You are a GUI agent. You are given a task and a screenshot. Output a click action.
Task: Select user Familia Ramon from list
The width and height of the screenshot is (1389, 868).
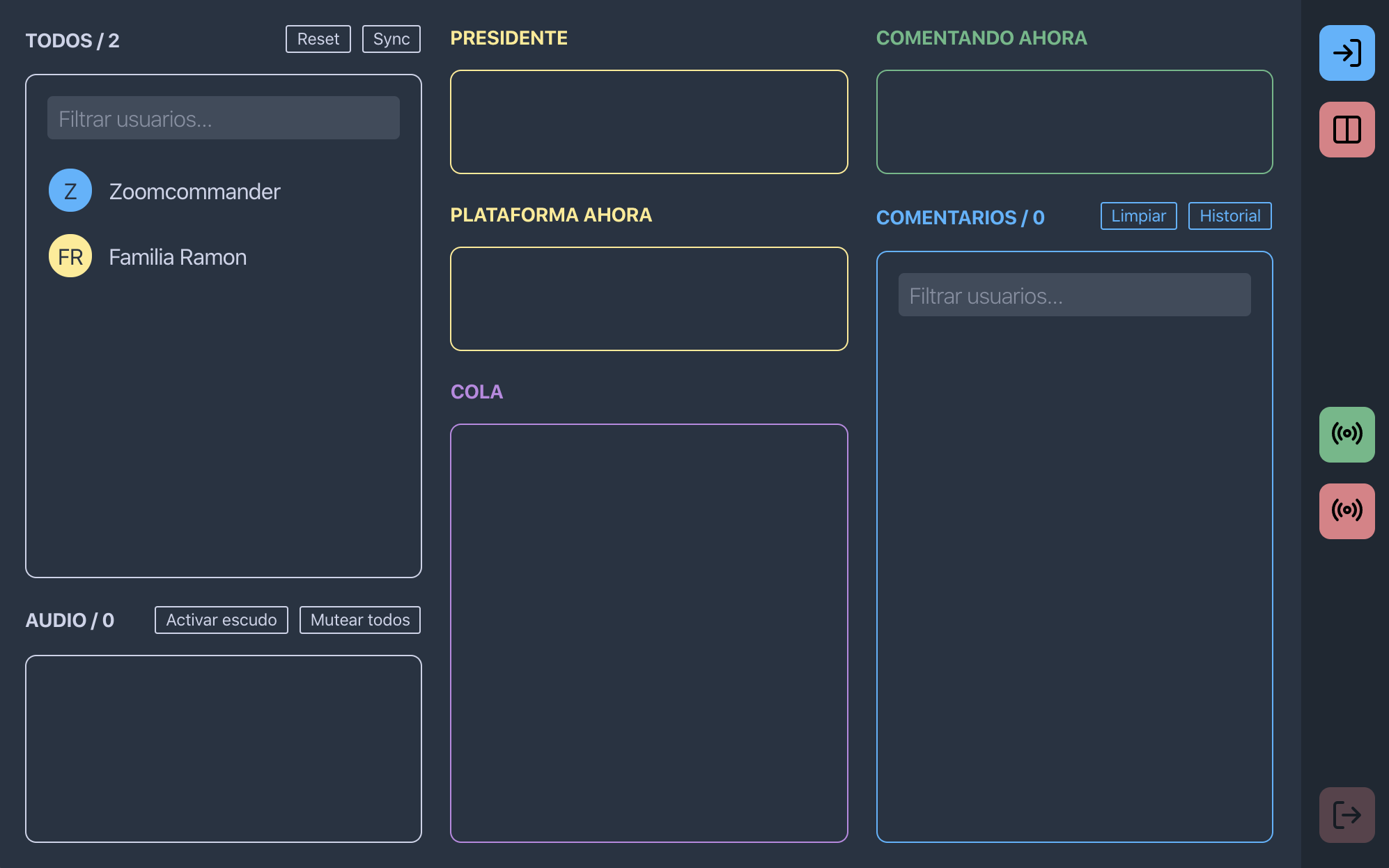[x=178, y=257]
